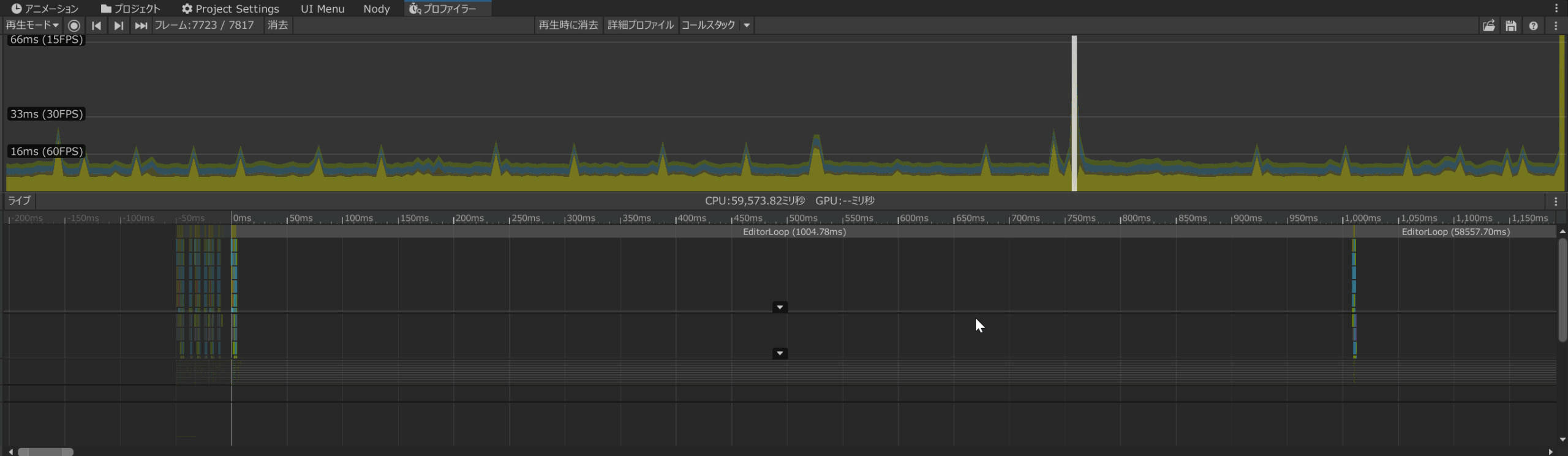Toggle 再生時に消去 (clear on play)
This screenshot has width=1568, height=456.
(x=568, y=25)
